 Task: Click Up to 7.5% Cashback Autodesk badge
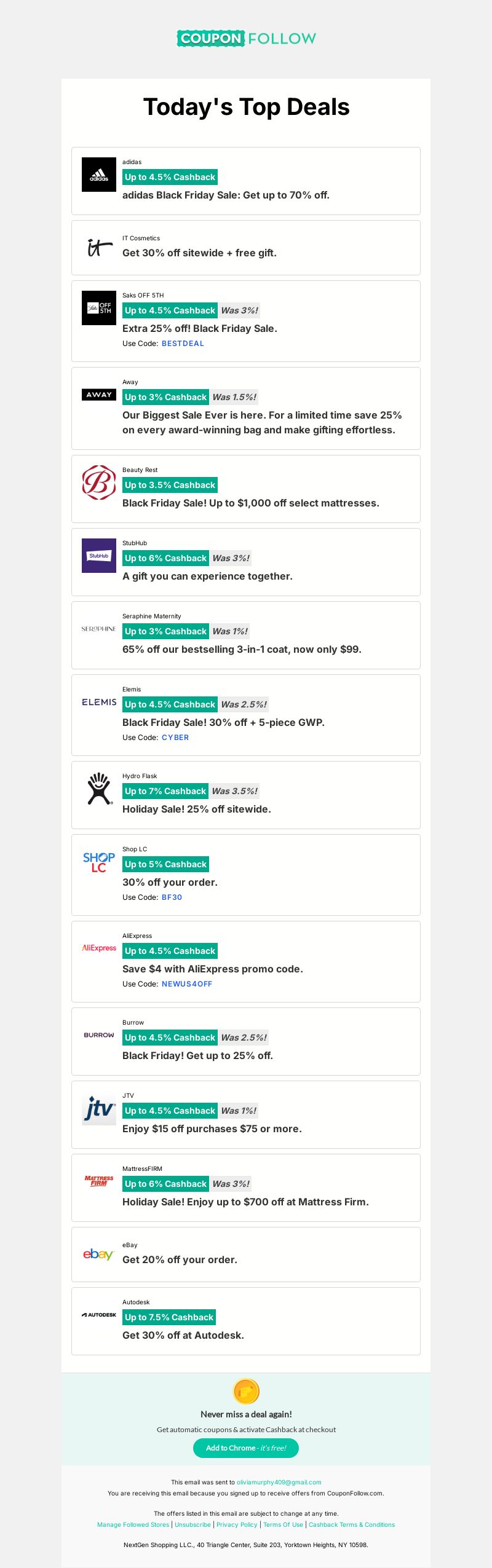169,1317
